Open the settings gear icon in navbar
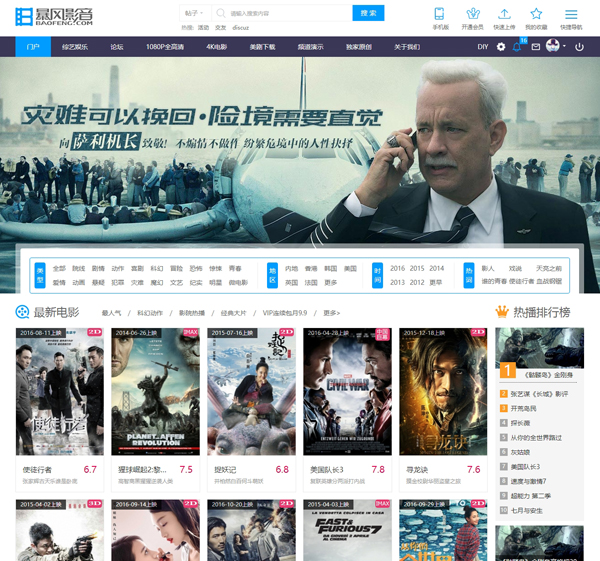 coord(501,47)
